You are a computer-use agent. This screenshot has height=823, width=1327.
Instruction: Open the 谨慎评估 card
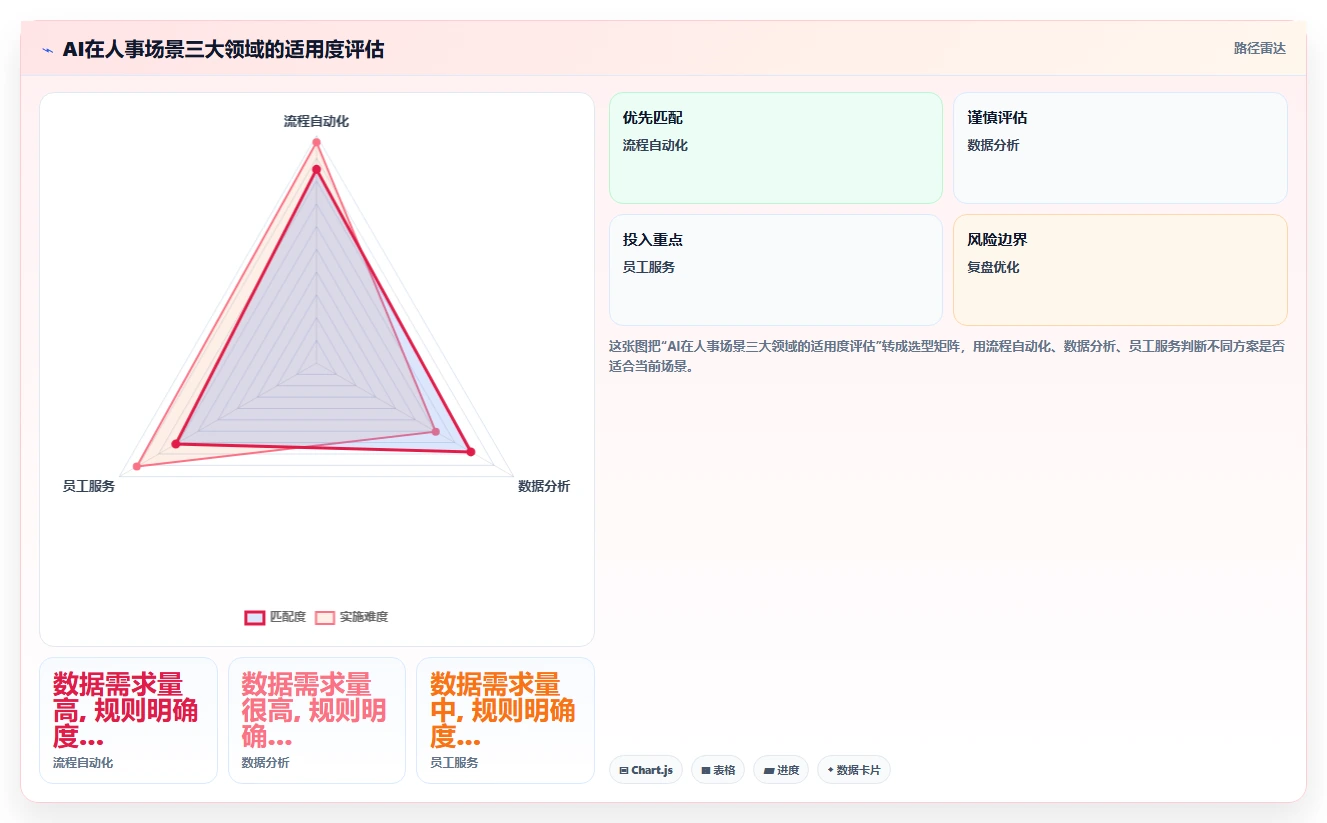[1120, 148]
